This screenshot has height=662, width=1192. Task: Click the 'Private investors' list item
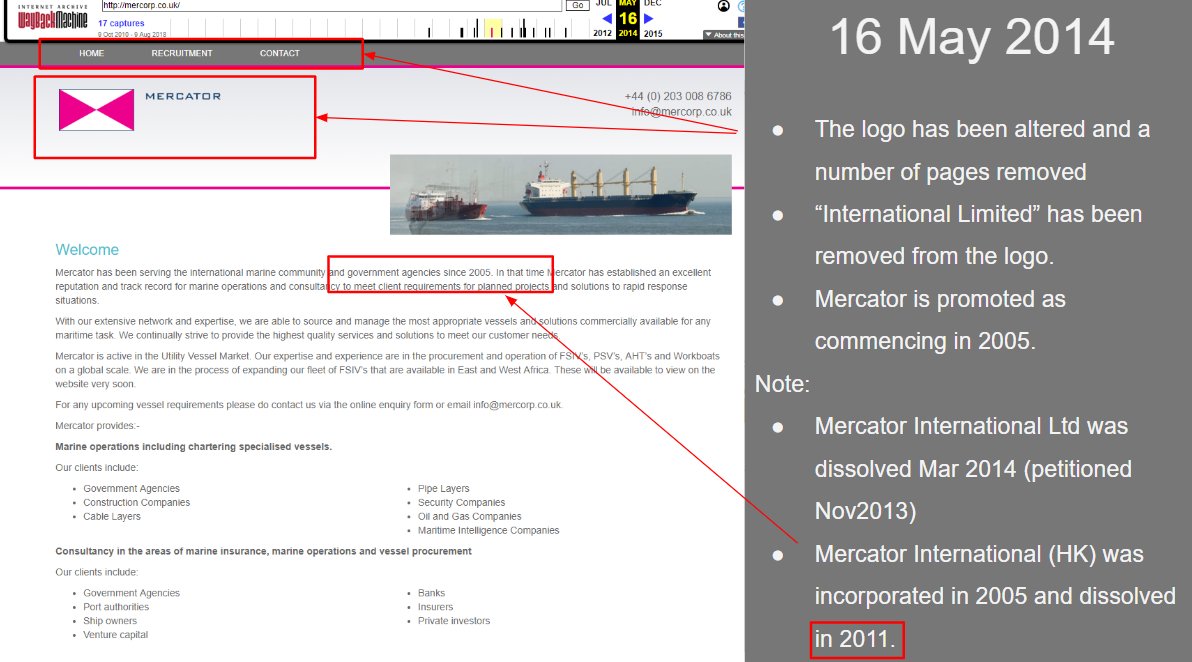click(x=454, y=621)
